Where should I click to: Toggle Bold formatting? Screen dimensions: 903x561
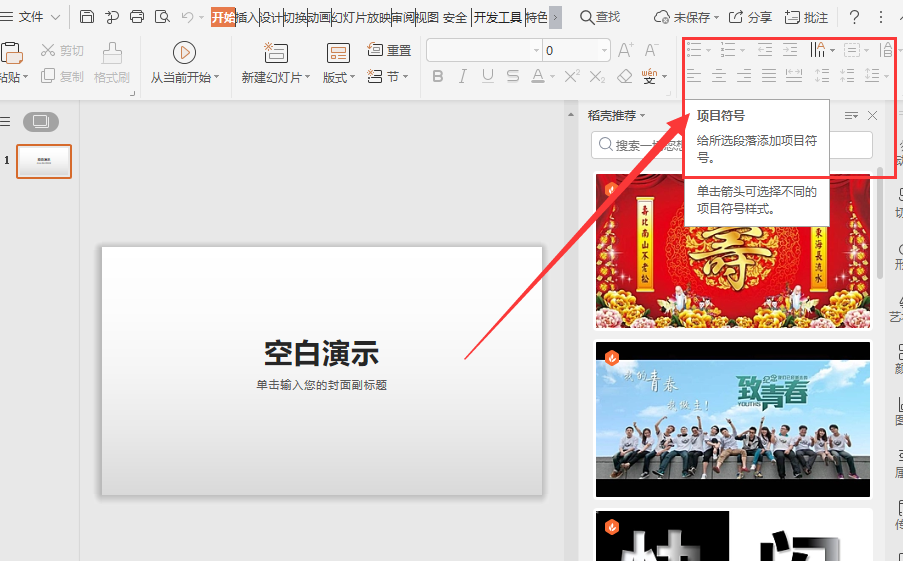coord(437,77)
